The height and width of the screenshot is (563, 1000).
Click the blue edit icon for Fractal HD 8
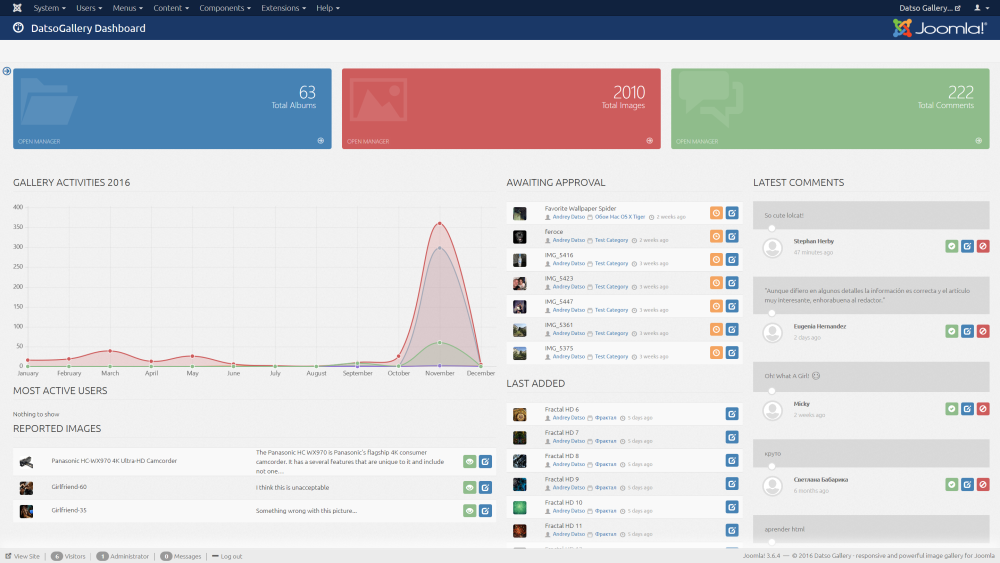732,460
